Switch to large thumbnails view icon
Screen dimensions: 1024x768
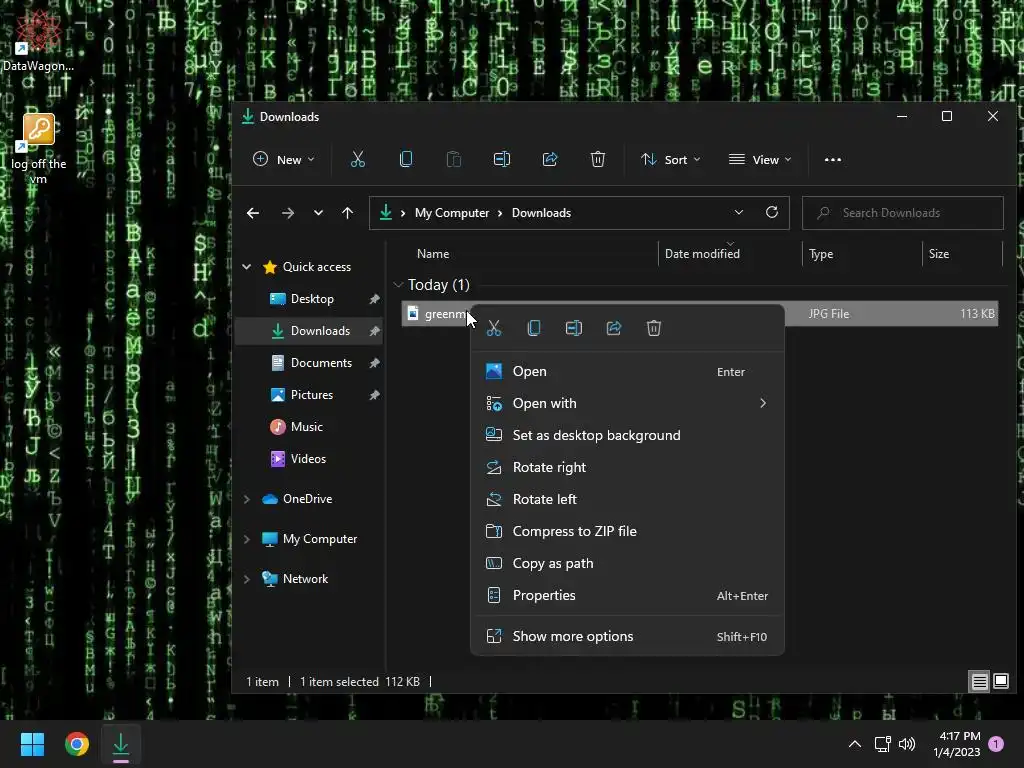pyautogui.click(x=1000, y=682)
